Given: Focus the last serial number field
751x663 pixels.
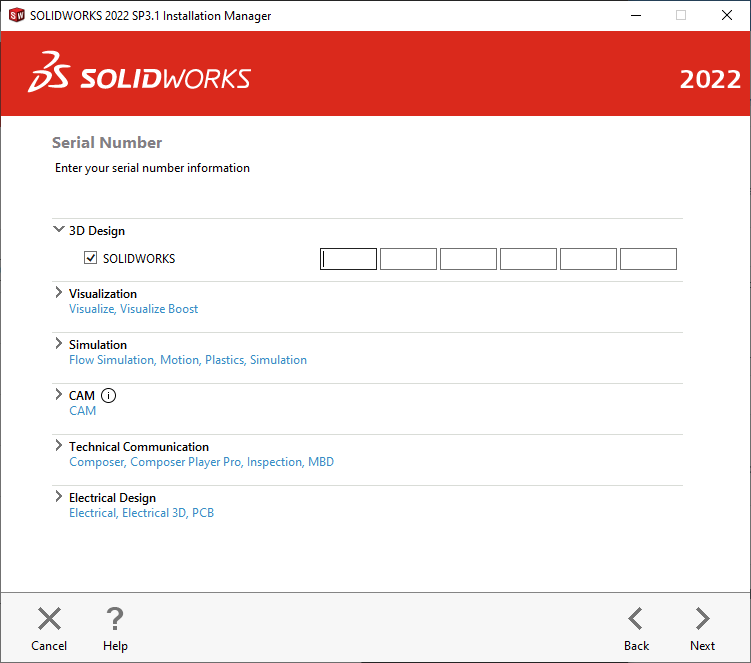Looking at the screenshot, I should coord(648,259).
